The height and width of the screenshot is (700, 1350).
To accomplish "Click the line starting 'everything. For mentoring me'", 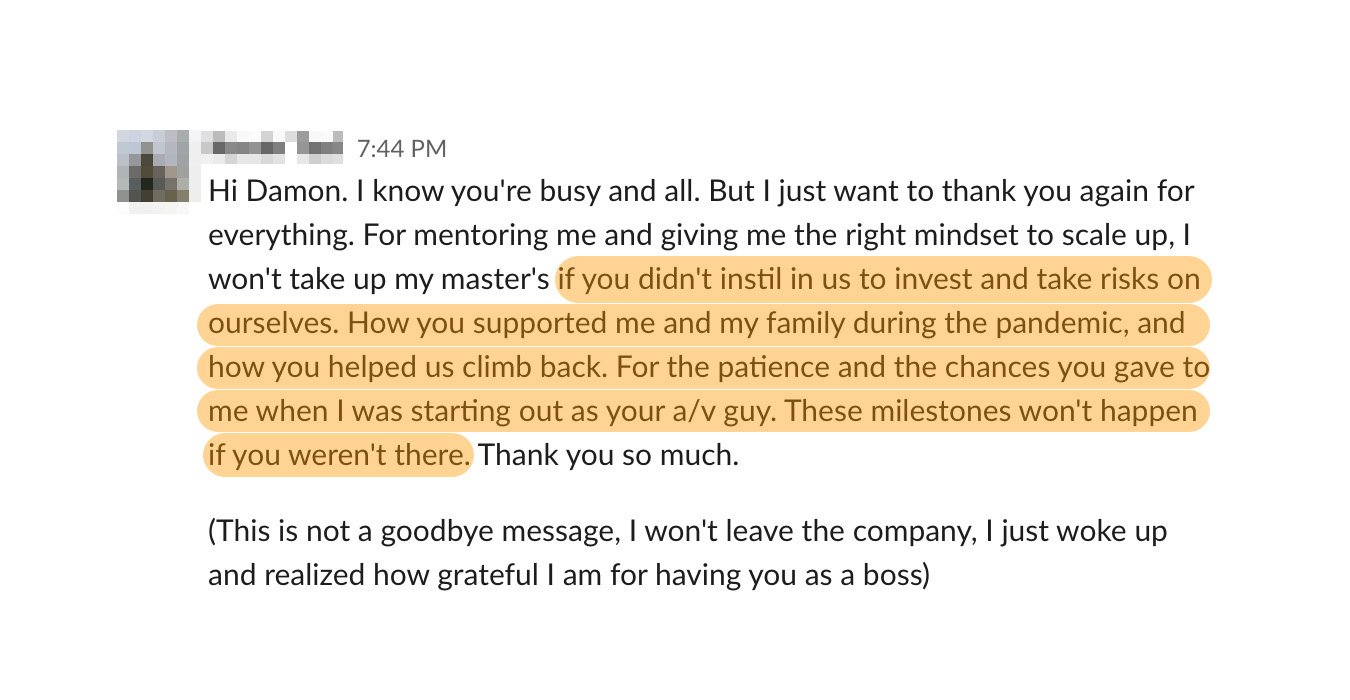I will tap(698, 236).
